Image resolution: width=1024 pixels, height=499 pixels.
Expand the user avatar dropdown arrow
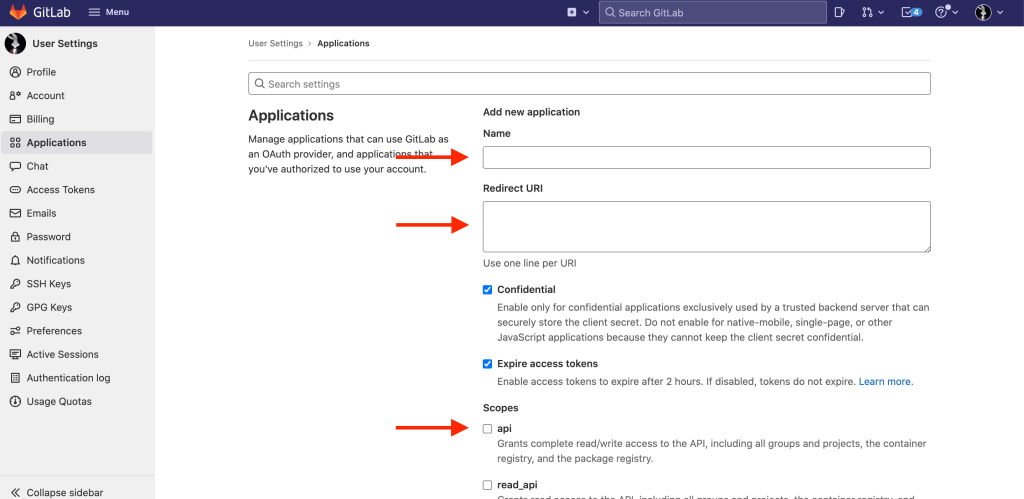coord(1000,12)
